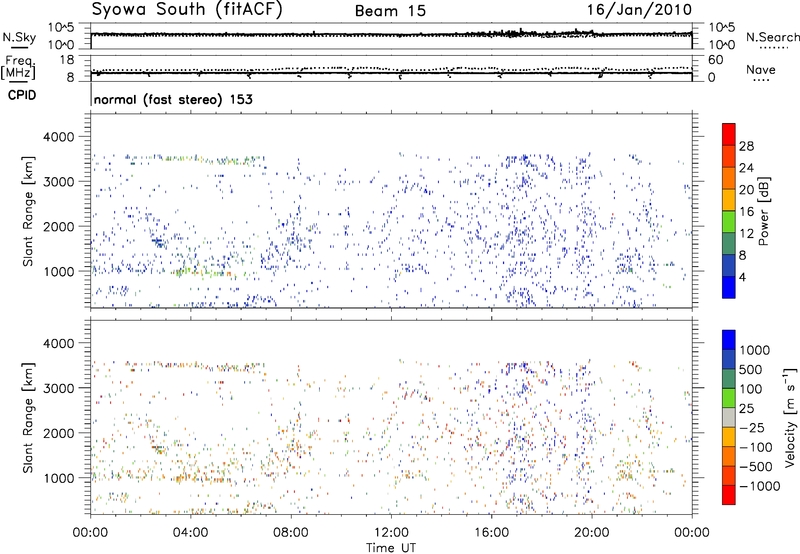This screenshot has width=800, height=554.
Task: Click the '16:00' time axis label
Action: coord(492,533)
